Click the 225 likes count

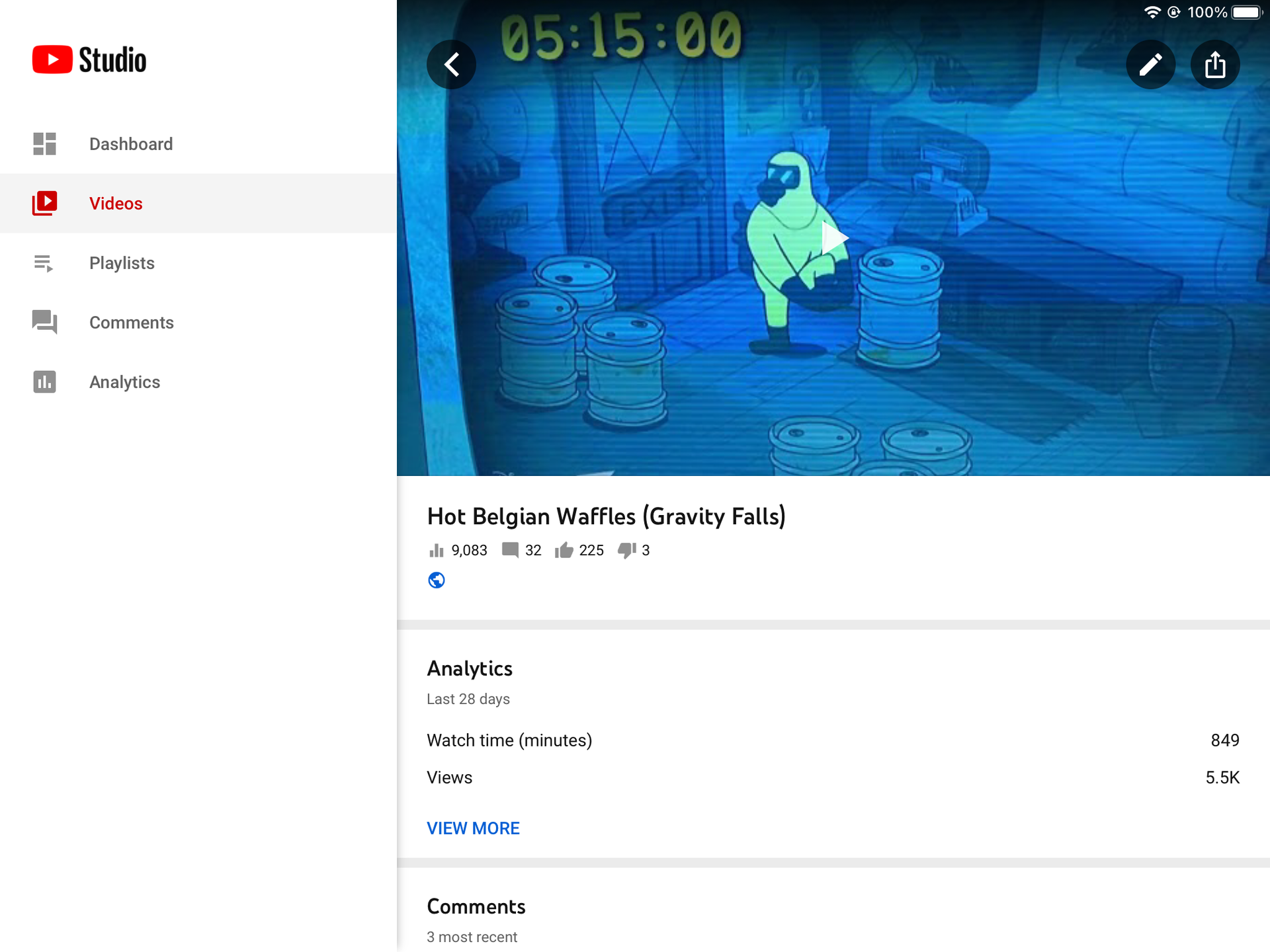coord(591,550)
